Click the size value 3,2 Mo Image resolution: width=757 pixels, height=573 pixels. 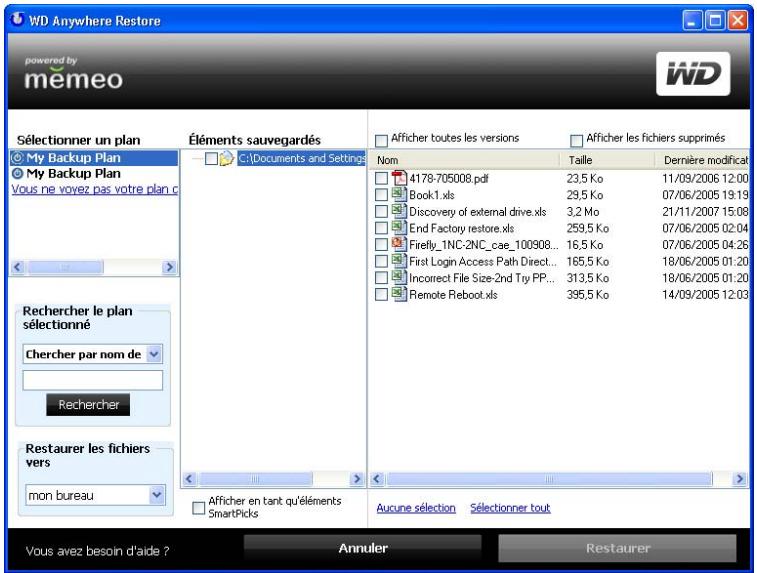pyautogui.click(x=582, y=211)
